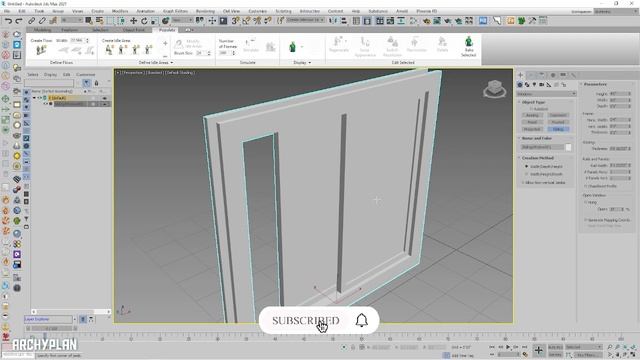Image resolution: width=640 pixels, height=360 pixels.
Task: Click the Projected window type button
Action: click(532, 129)
